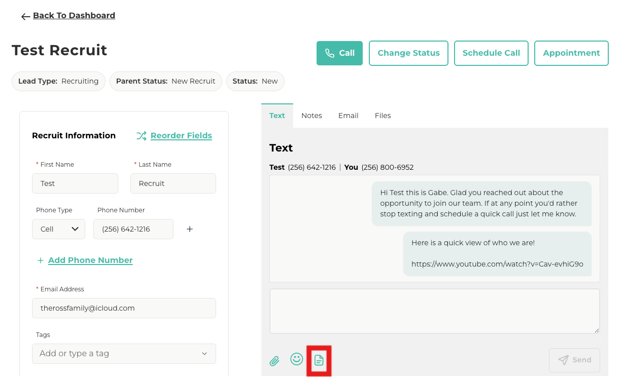Switch to the Notes tab
This screenshot has height=377, width=624.
(x=312, y=115)
